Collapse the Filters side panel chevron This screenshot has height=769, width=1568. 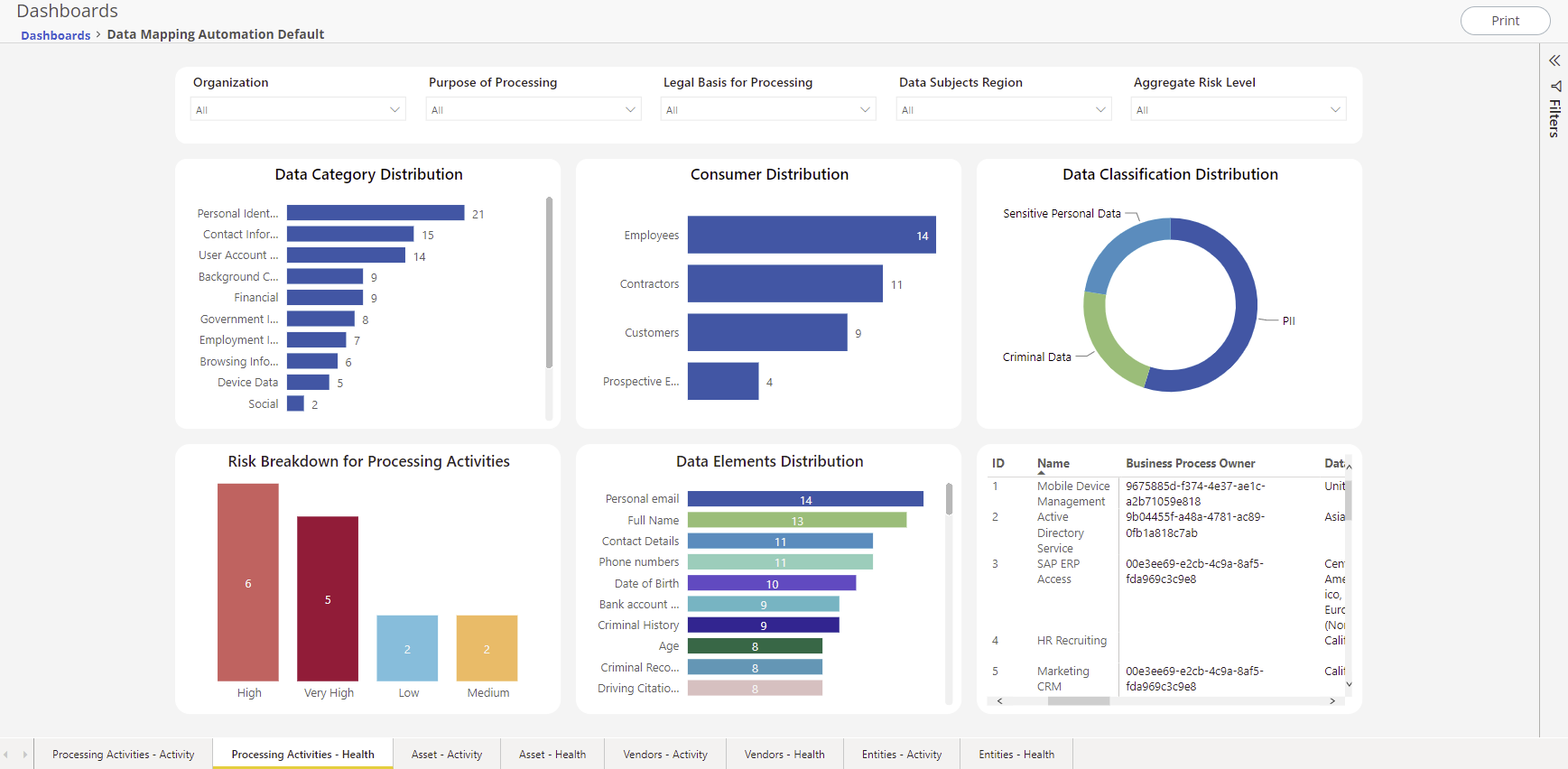(1554, 60)
